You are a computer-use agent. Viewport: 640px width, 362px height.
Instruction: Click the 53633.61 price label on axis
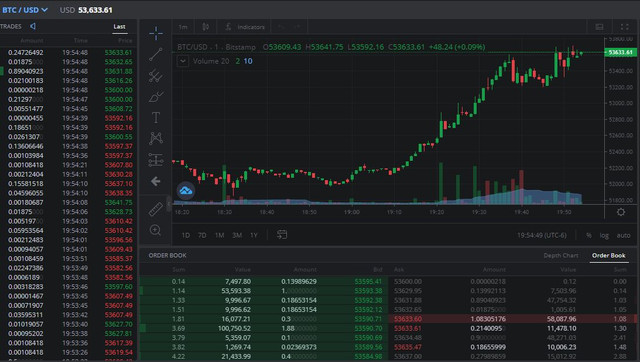coord(620,52)
